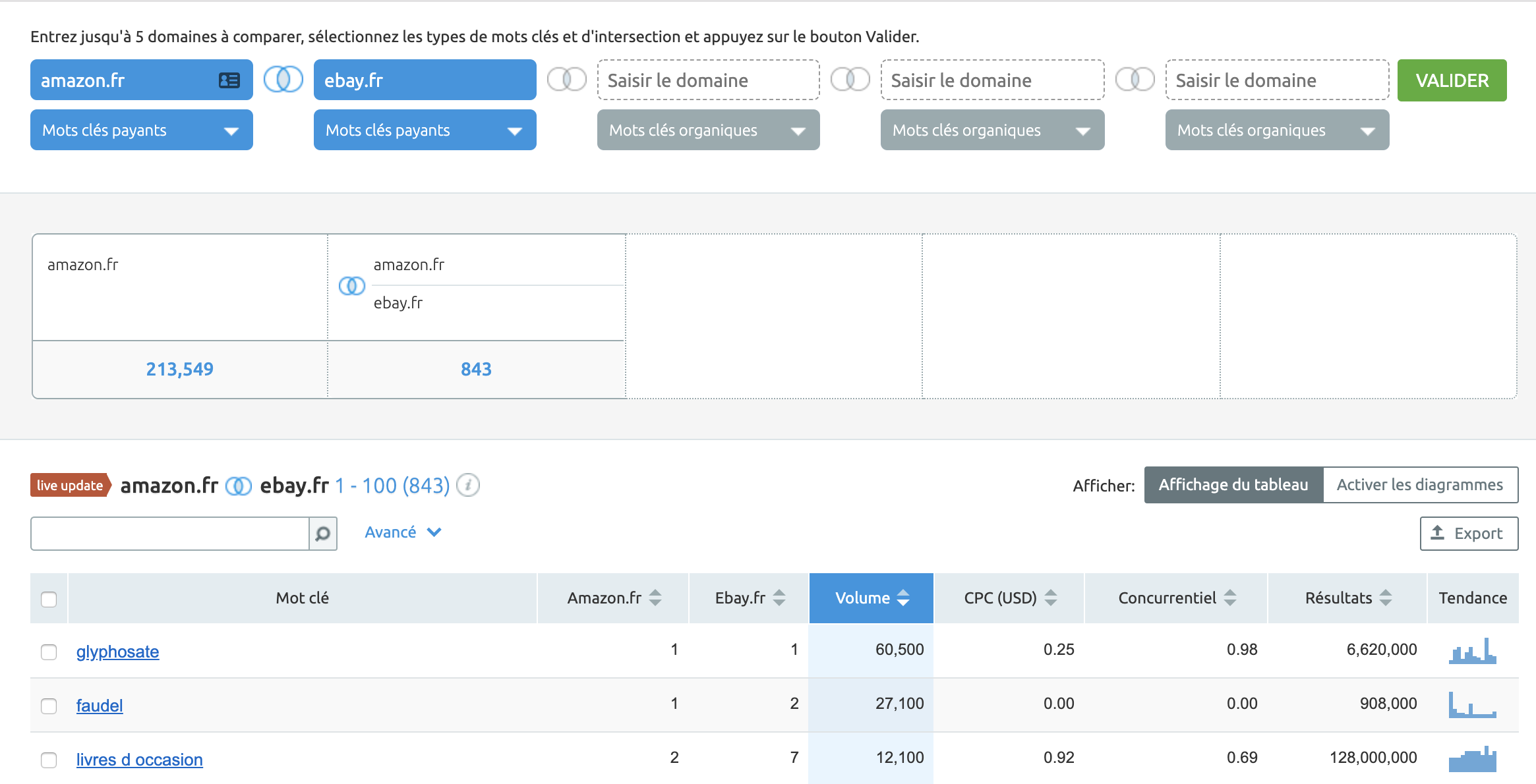Toggle the select-all checkbox in table header
Screen dimensions: 1536x784
[x=49, y=600]
